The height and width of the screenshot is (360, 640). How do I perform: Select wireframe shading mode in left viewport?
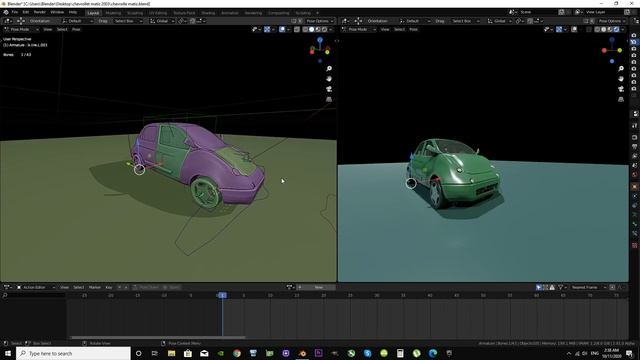305,29
